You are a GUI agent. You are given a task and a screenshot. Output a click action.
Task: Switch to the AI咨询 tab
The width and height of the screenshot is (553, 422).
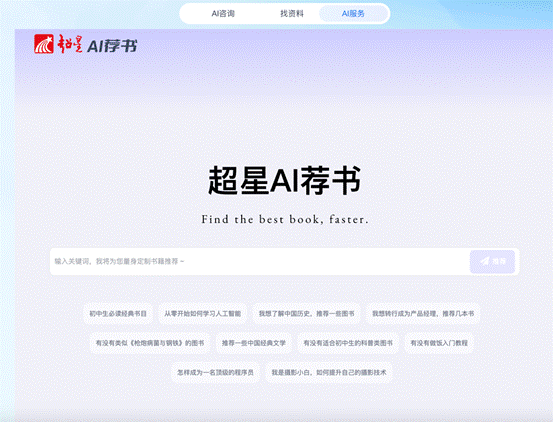pyautogui.click(x=223, y=14)
